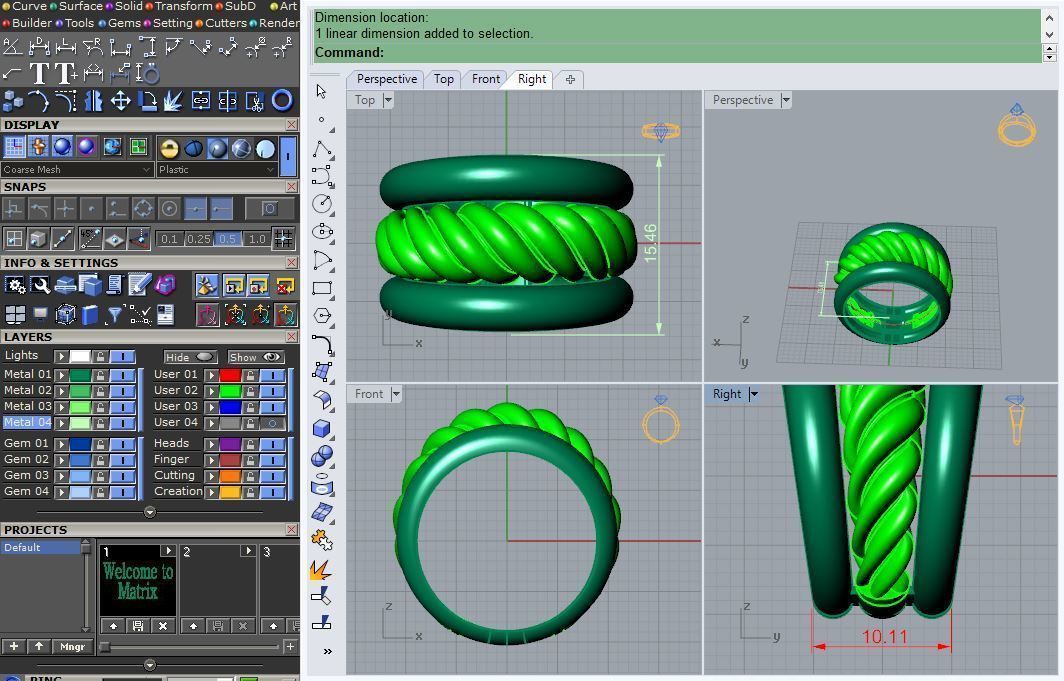Open the Coarse Mesh dropdown
The height and width of the screenshot is (681, 1064).
point(76,170)
